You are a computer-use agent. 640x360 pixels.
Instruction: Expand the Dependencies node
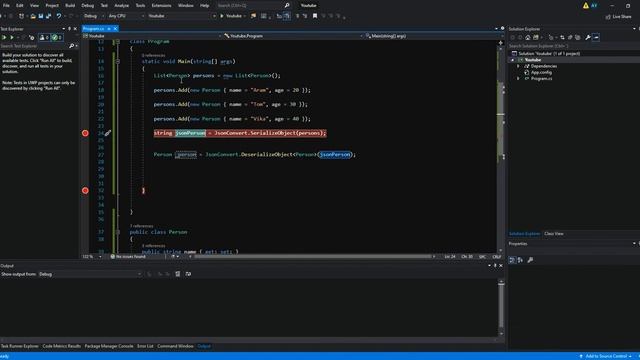[519, 66]
